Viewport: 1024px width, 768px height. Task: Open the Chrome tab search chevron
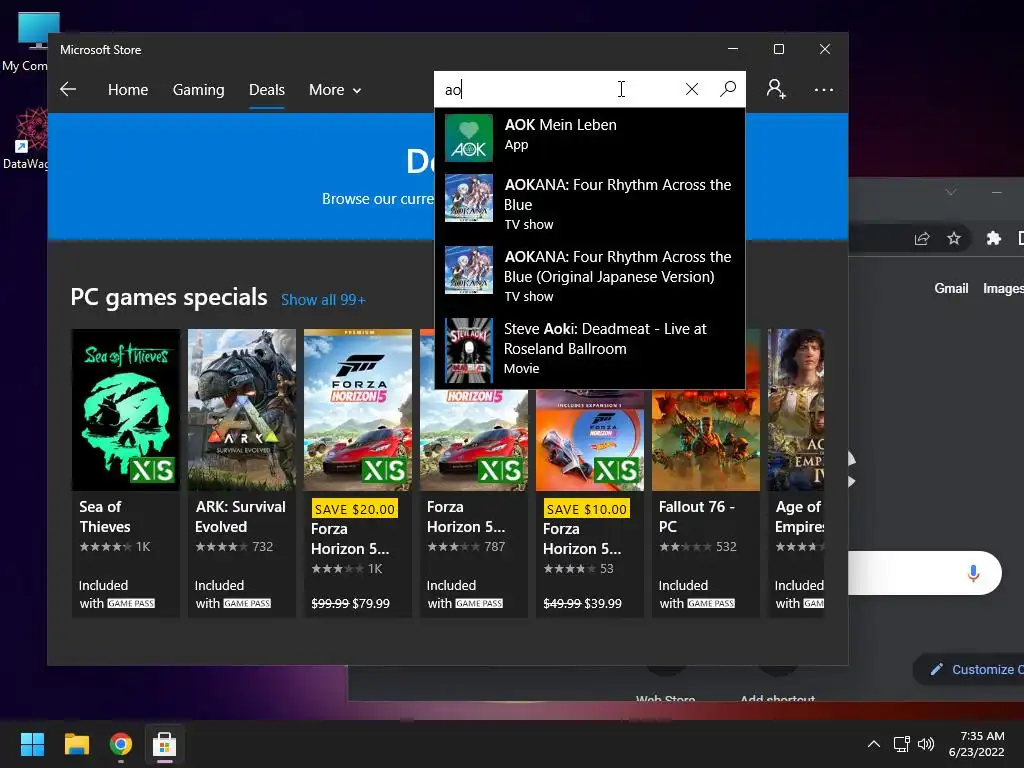point(951,192)
